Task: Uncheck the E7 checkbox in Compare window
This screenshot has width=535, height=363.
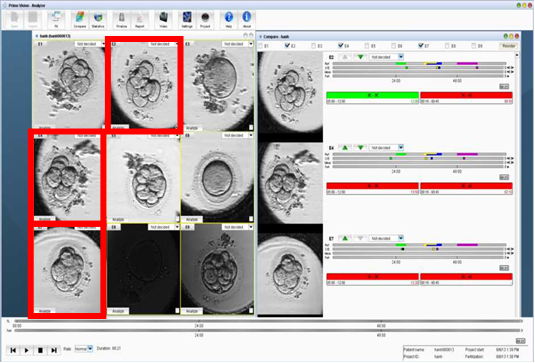Action: point(421,46)
